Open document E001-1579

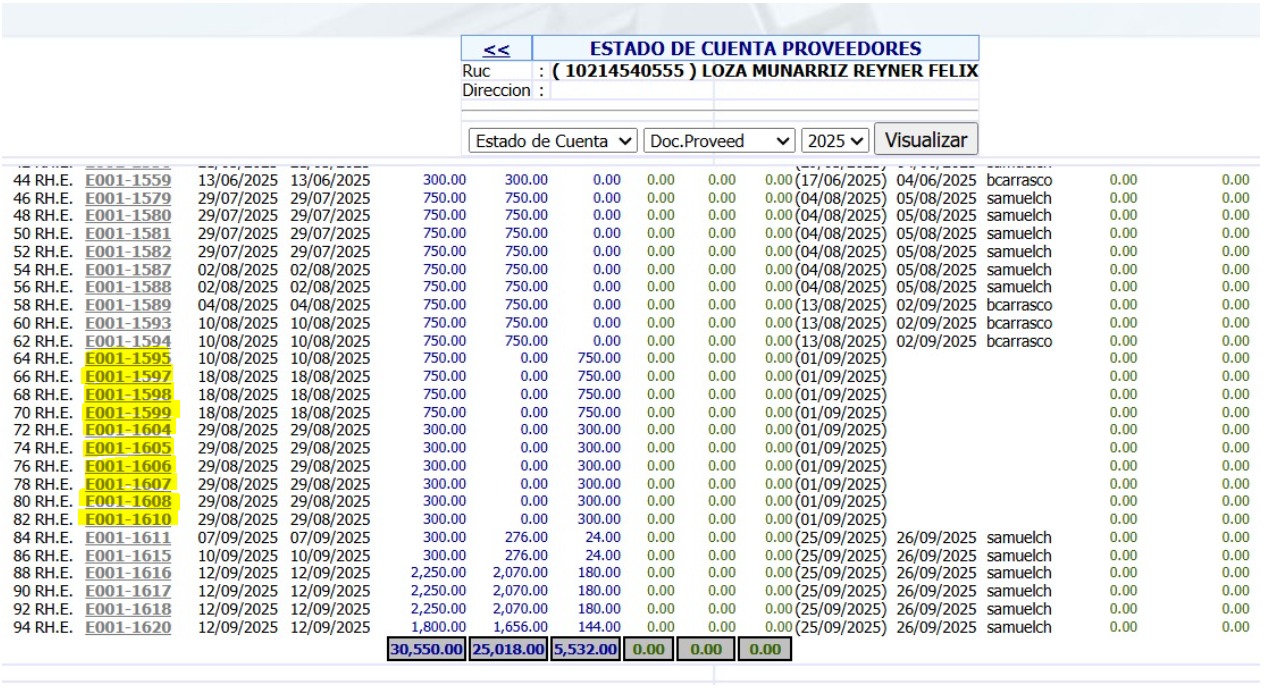tap(128, 198)
